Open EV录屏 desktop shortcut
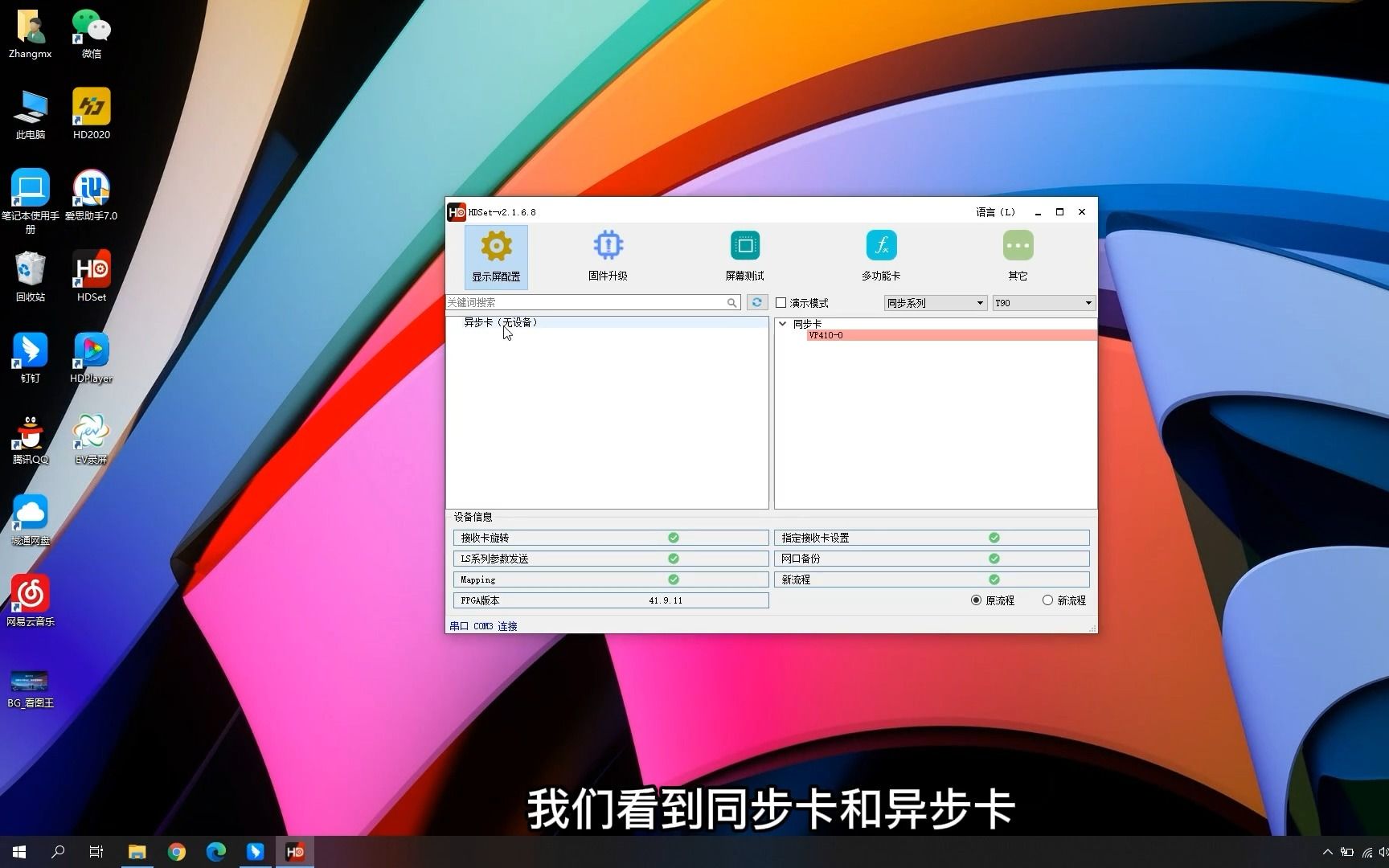The image size is (1389, 868). [92, 439]
